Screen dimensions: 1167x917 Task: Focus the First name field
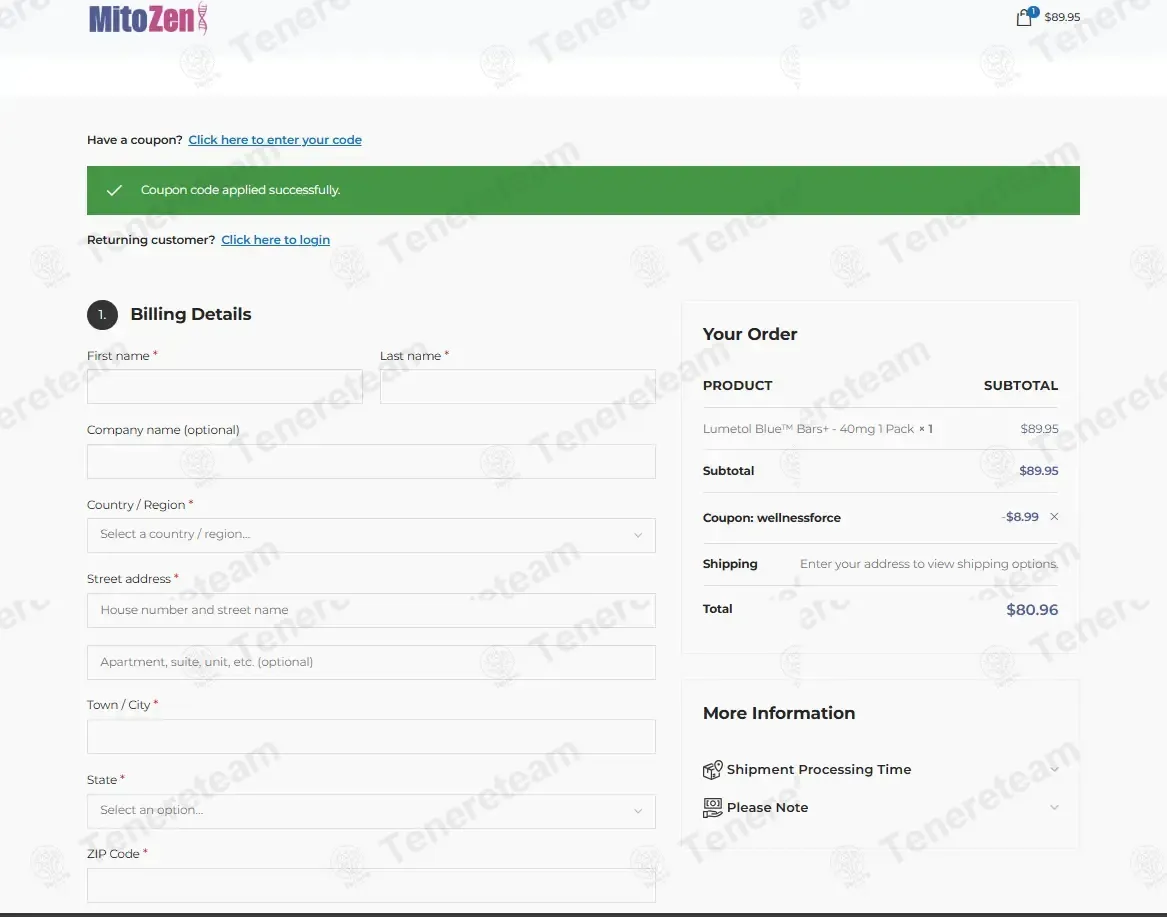[x=225, y=387]
